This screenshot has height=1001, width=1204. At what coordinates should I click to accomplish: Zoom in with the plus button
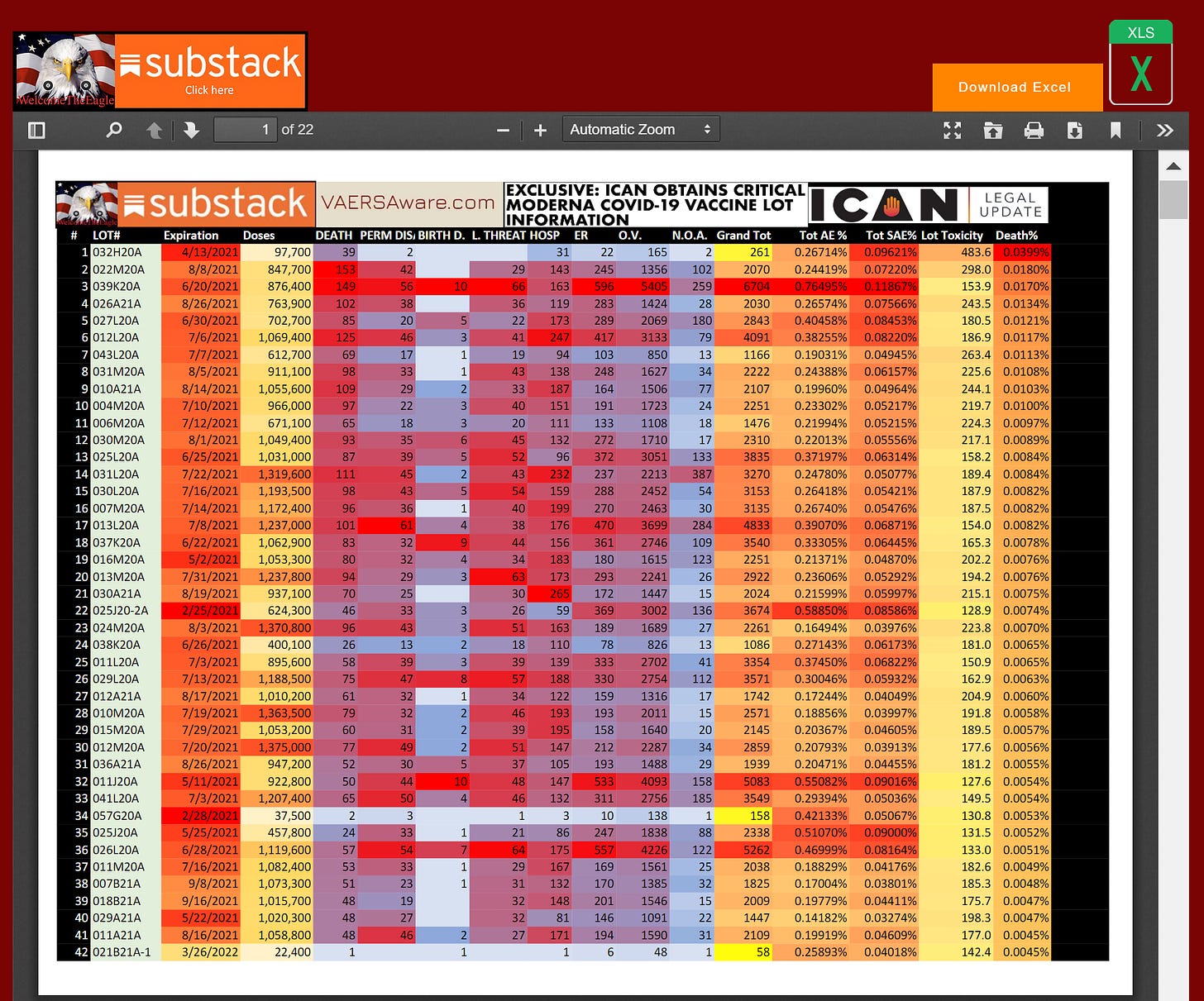(541, 130)
